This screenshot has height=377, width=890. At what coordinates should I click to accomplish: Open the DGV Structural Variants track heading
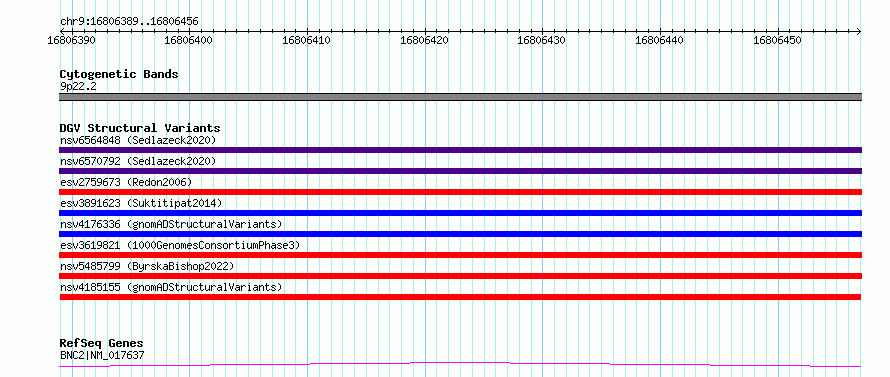point(140,128)
